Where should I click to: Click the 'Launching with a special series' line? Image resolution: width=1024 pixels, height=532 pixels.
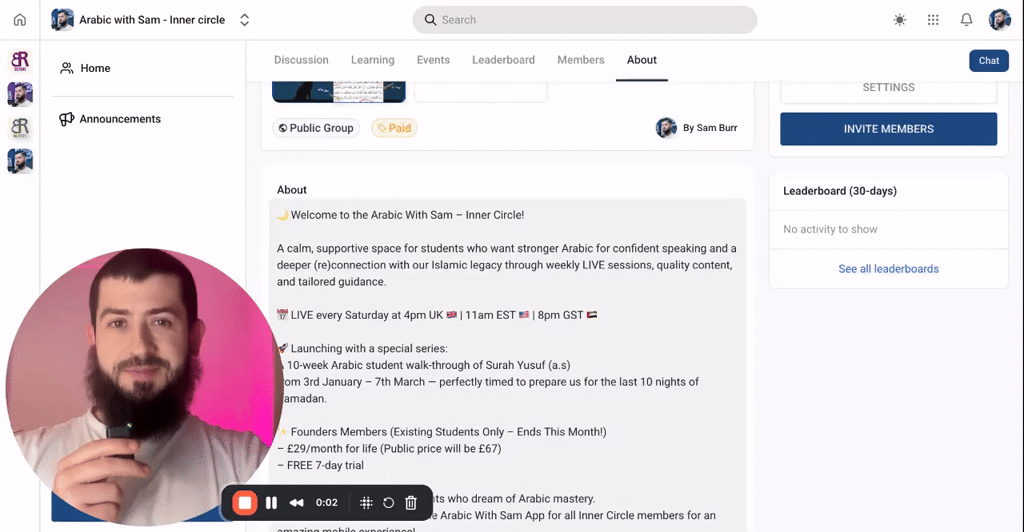click(362, 349)
